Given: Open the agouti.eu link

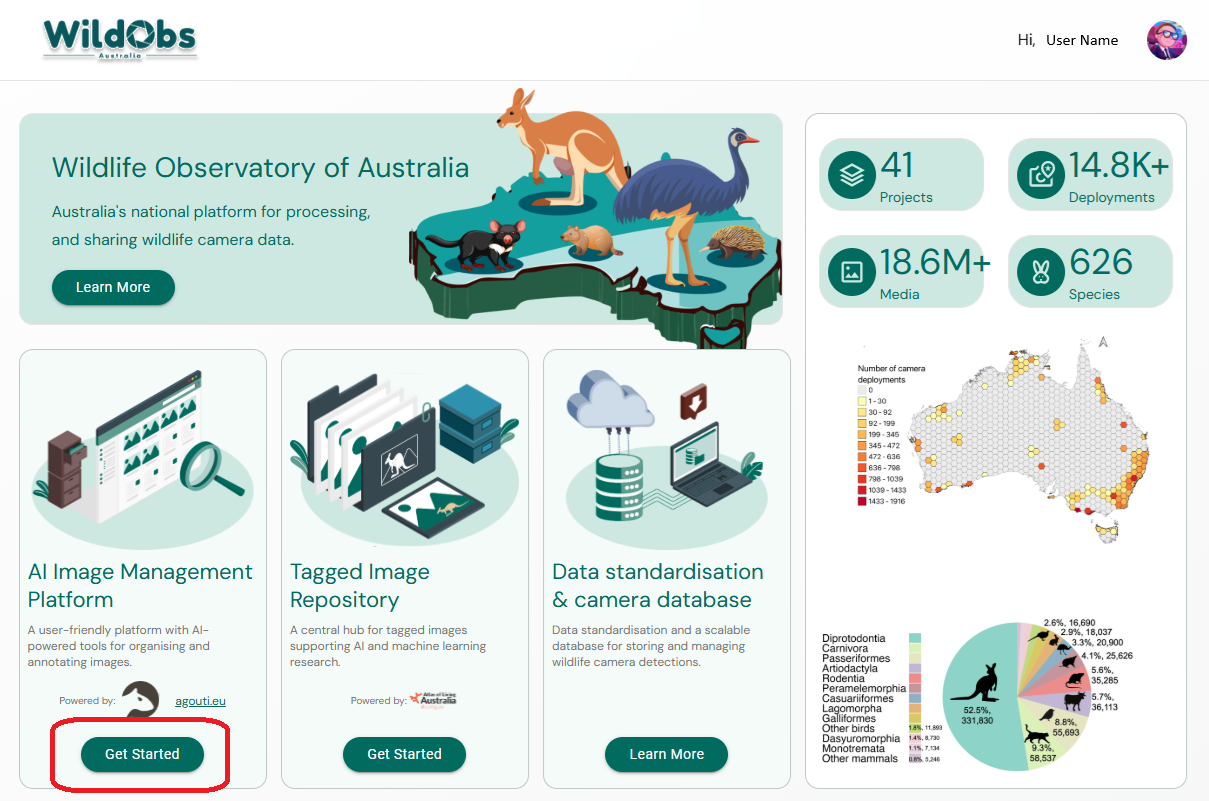Looking at the screenshot, I should coord(203,700).
